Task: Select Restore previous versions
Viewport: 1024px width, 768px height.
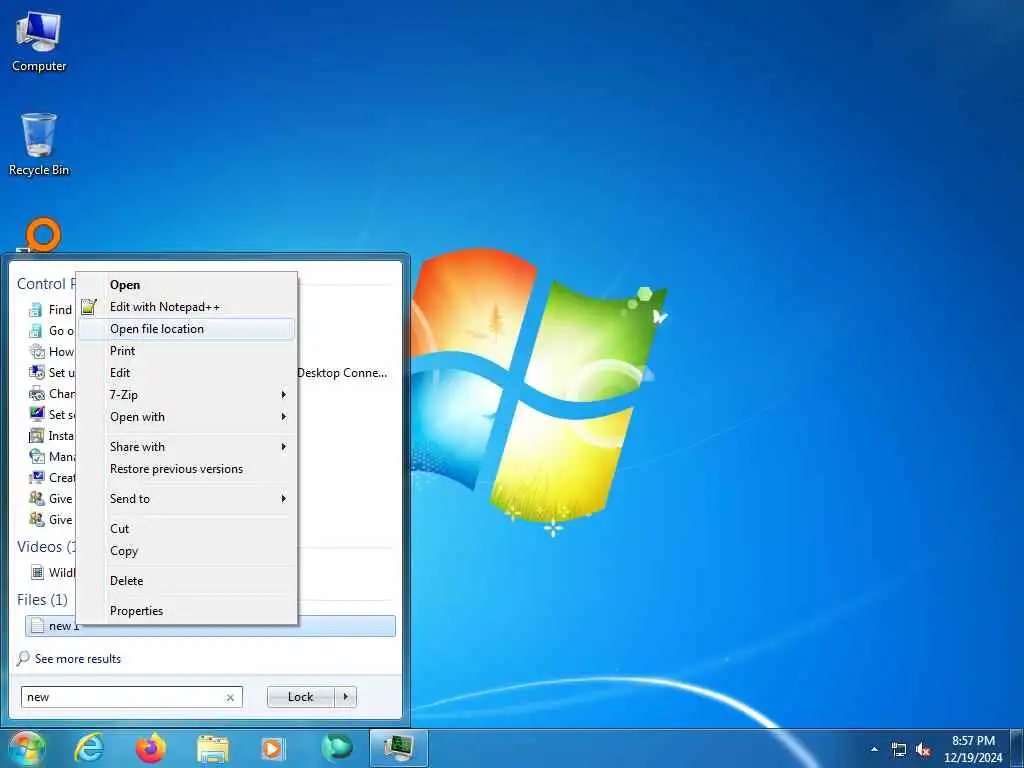Action: point(187,469)
